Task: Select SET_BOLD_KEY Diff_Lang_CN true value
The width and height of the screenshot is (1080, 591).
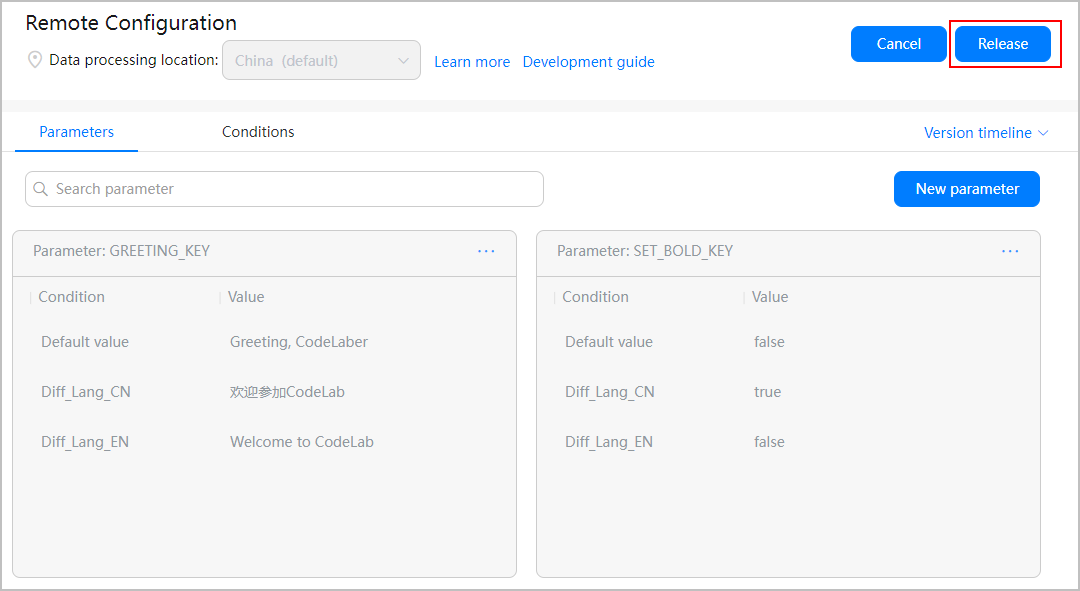Action: (x=767, y=392)
